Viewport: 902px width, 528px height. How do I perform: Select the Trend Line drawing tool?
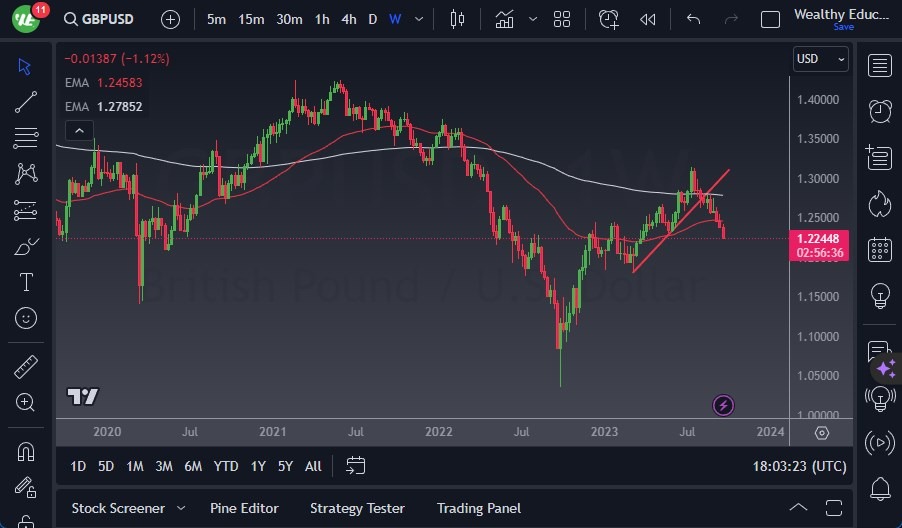(26, 101)
